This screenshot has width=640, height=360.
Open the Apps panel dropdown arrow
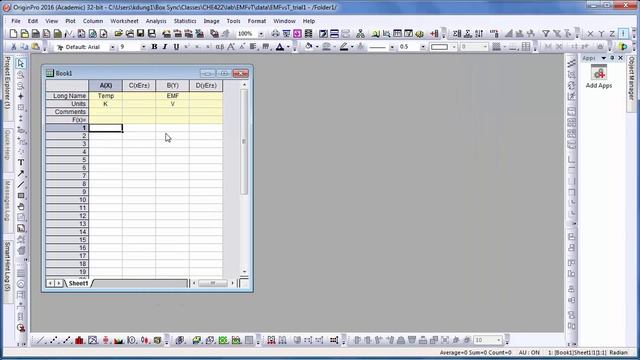[x=604, y=58]
